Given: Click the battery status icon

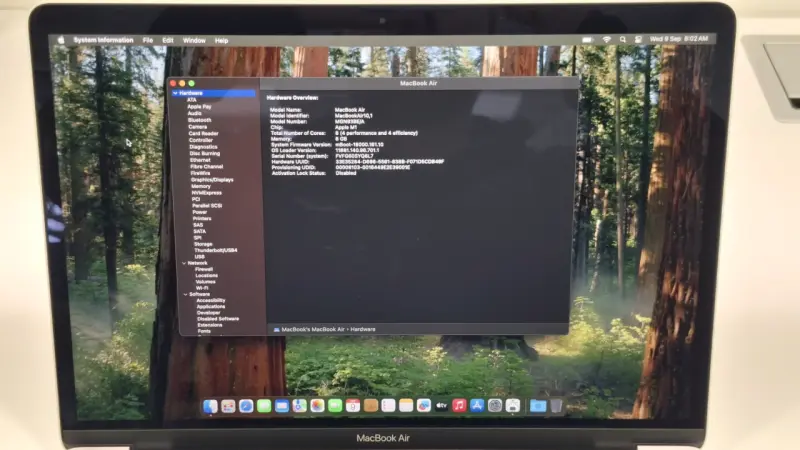Looking at the screenshot, I should click(587, 39).
